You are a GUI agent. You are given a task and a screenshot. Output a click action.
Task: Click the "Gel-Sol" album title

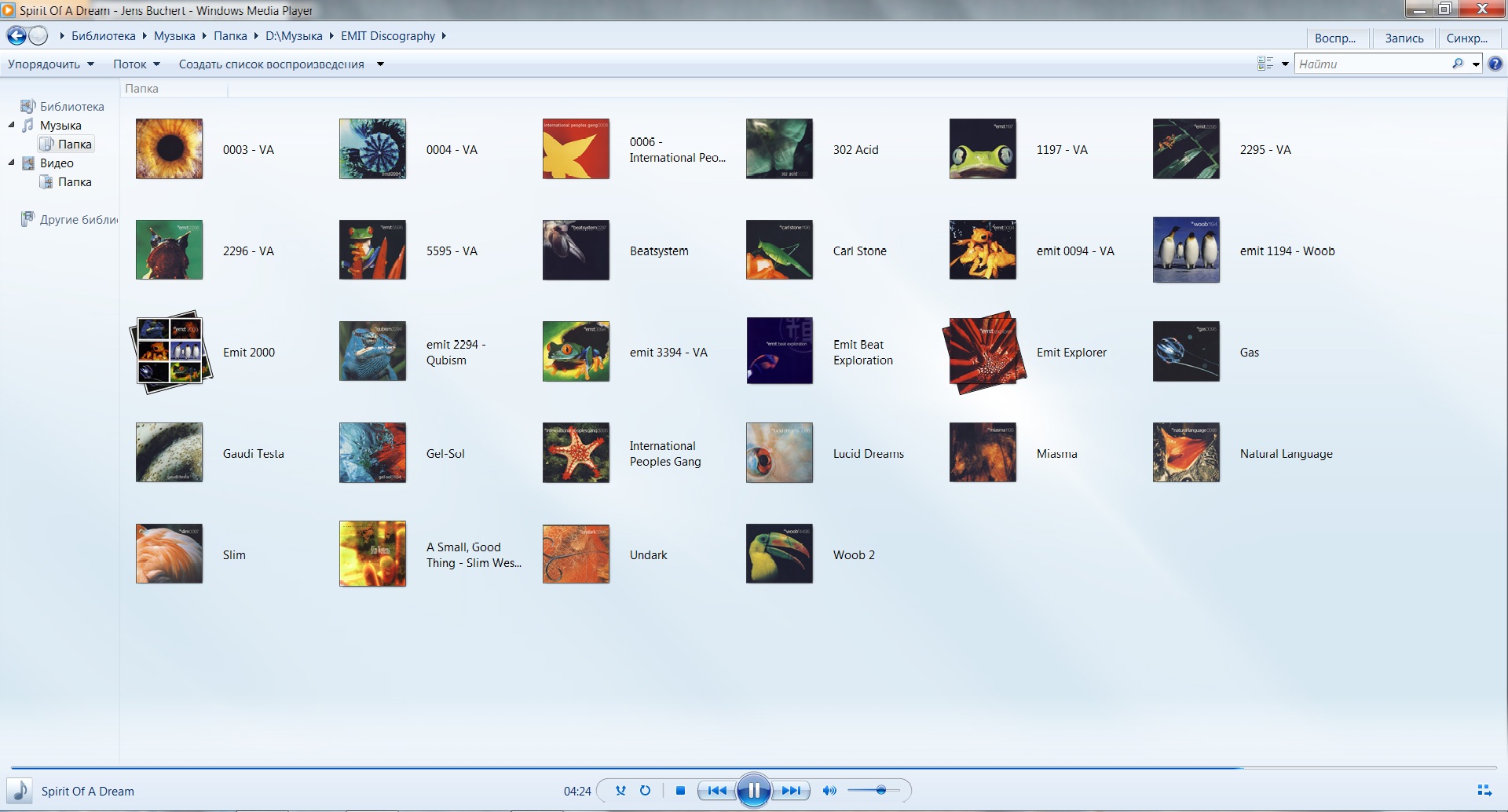point(445,454)
